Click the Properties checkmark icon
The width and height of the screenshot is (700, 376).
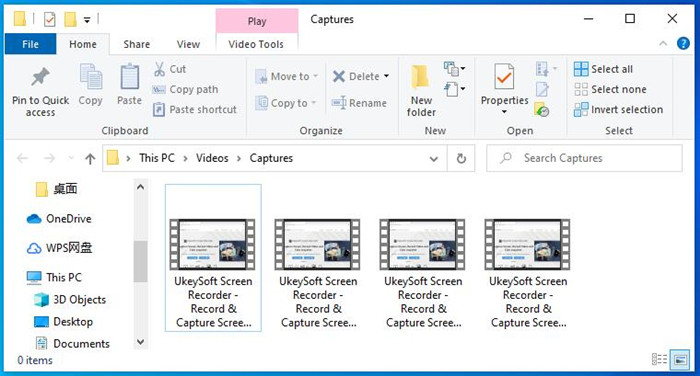tap(504, 77)
